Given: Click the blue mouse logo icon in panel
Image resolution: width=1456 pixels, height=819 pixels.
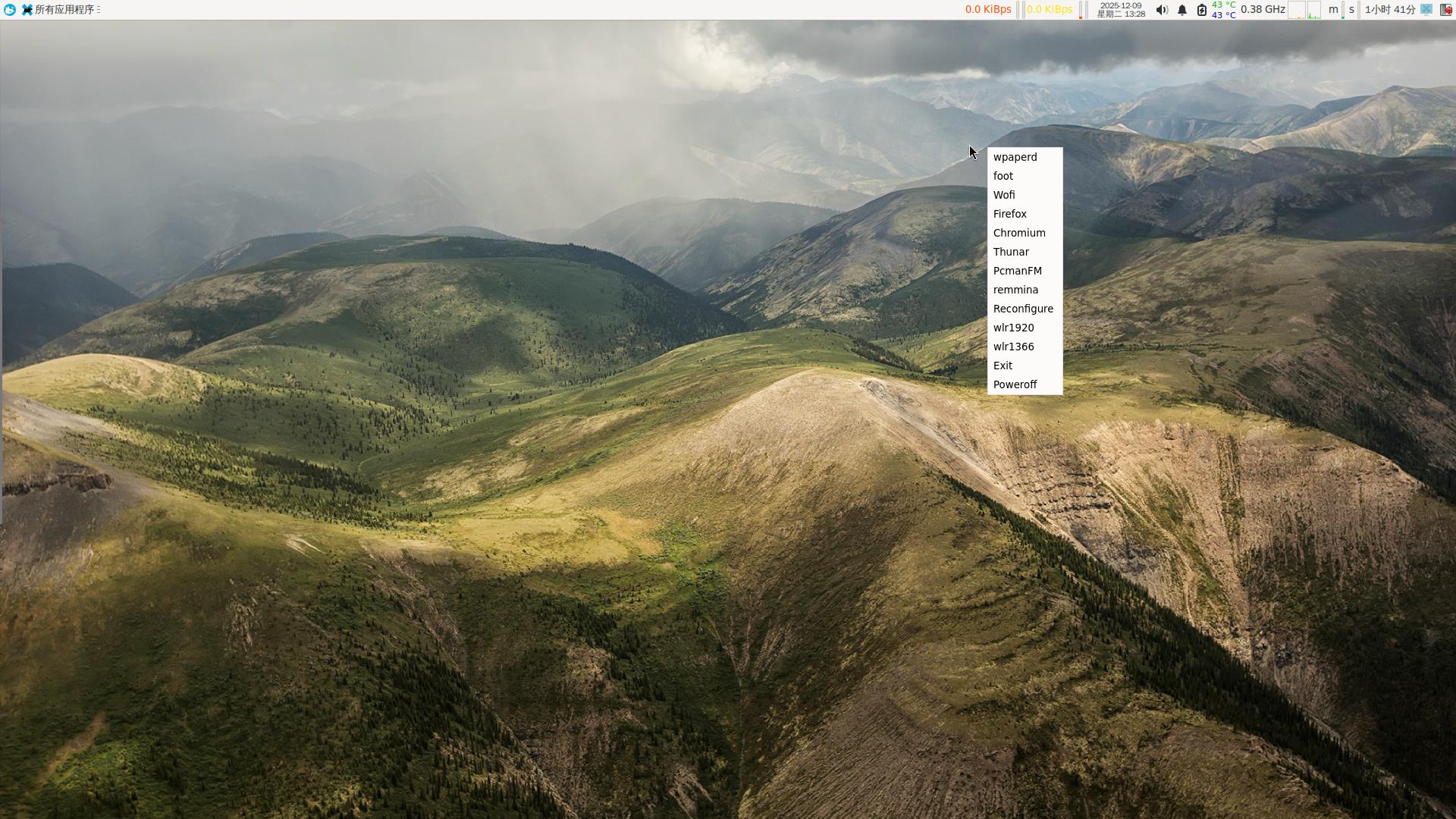Looking at the screenshot, I should [9, 10].
